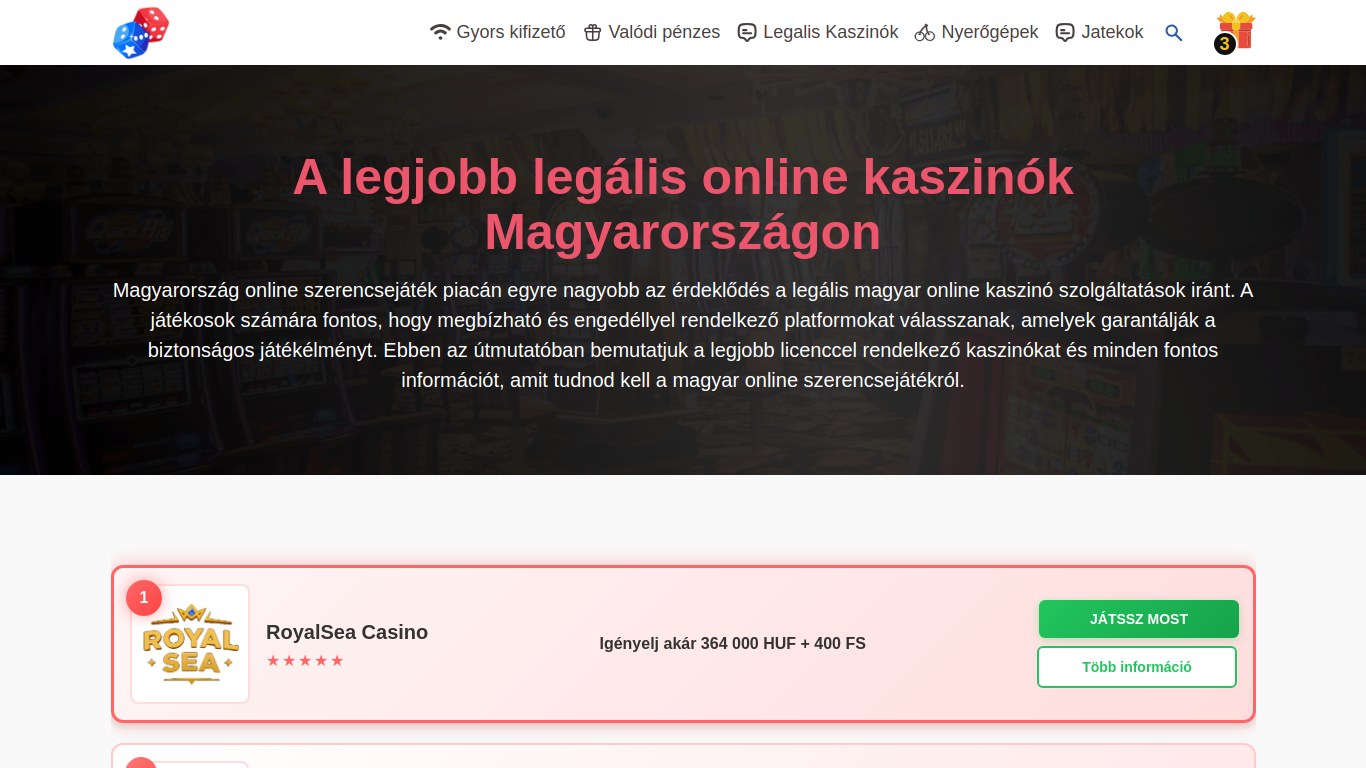Click the 'Igényelj akár 364 000 HUF + 400 FS' offer
1366x768 pixels.
coord(733,643)
